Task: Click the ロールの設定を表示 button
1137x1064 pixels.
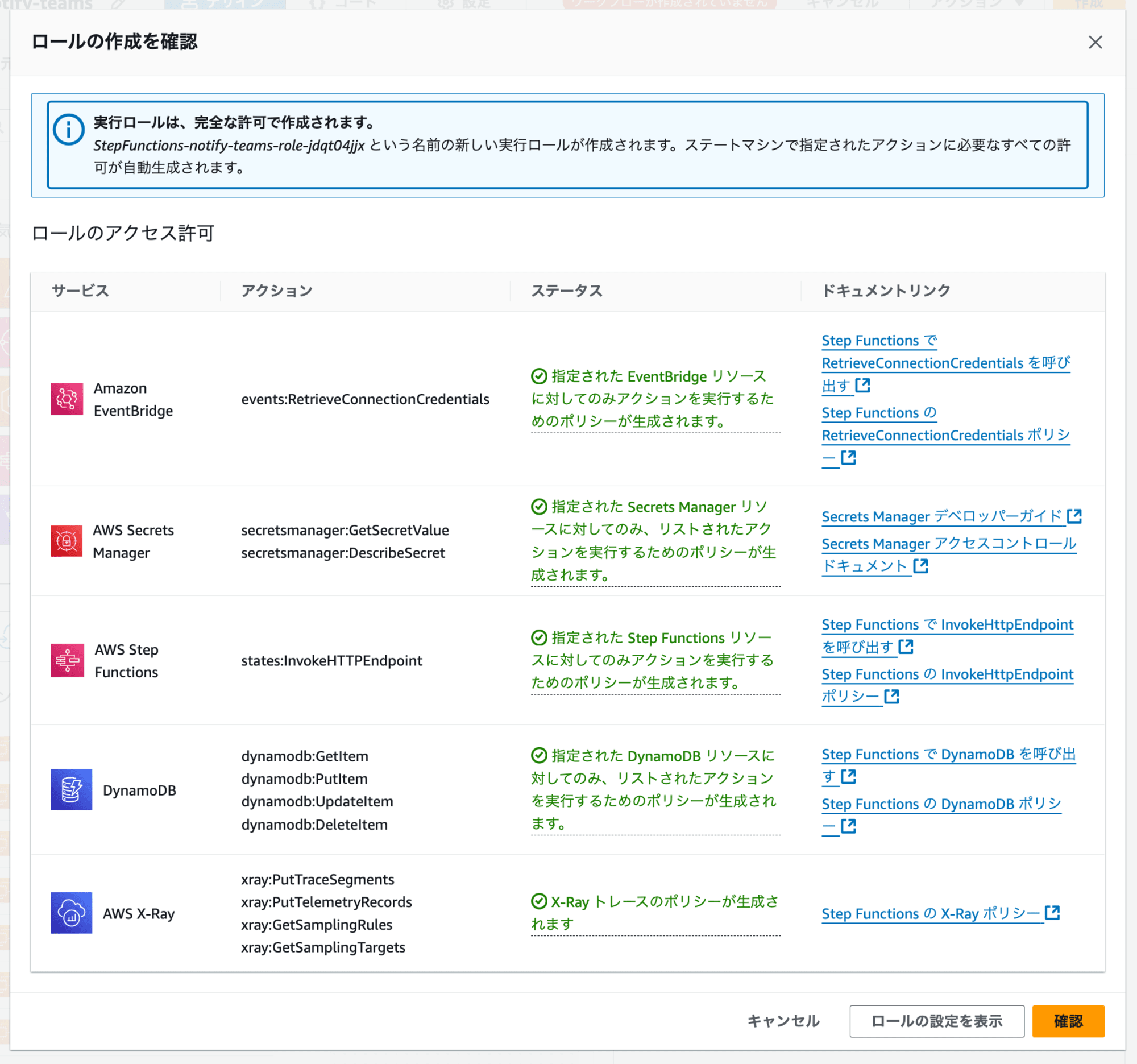Action: pos(936,1021)
